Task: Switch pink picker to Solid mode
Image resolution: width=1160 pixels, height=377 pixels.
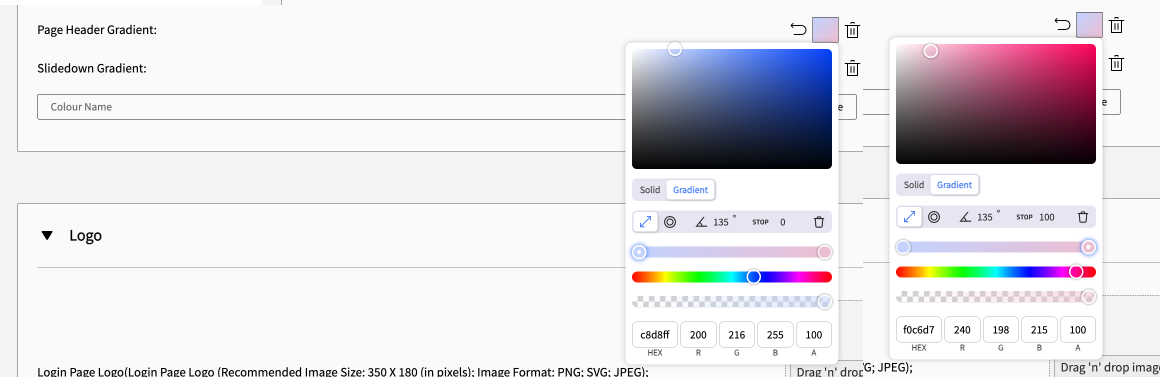Action: coord(914,185)
